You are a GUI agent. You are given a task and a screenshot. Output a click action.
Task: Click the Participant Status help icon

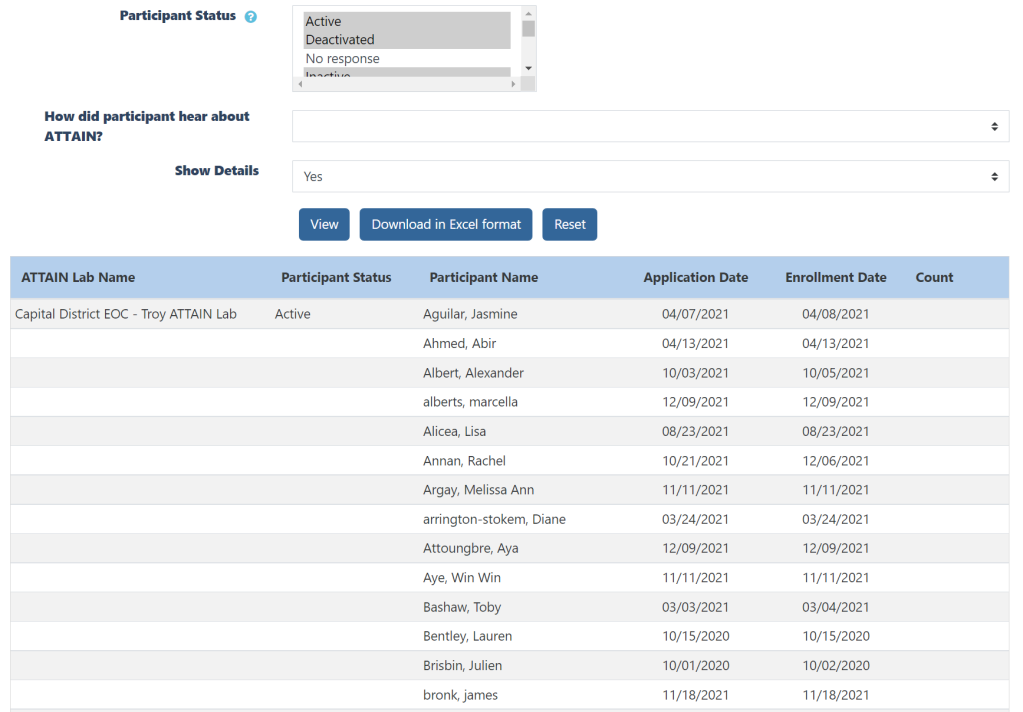[251, 17]
